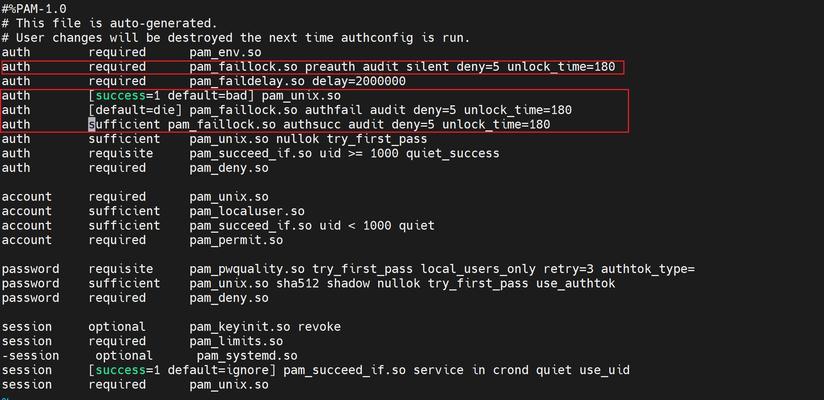Click green 'success' in session crond line
Viewport: 824px width, 400px height.
click(120, 370)
